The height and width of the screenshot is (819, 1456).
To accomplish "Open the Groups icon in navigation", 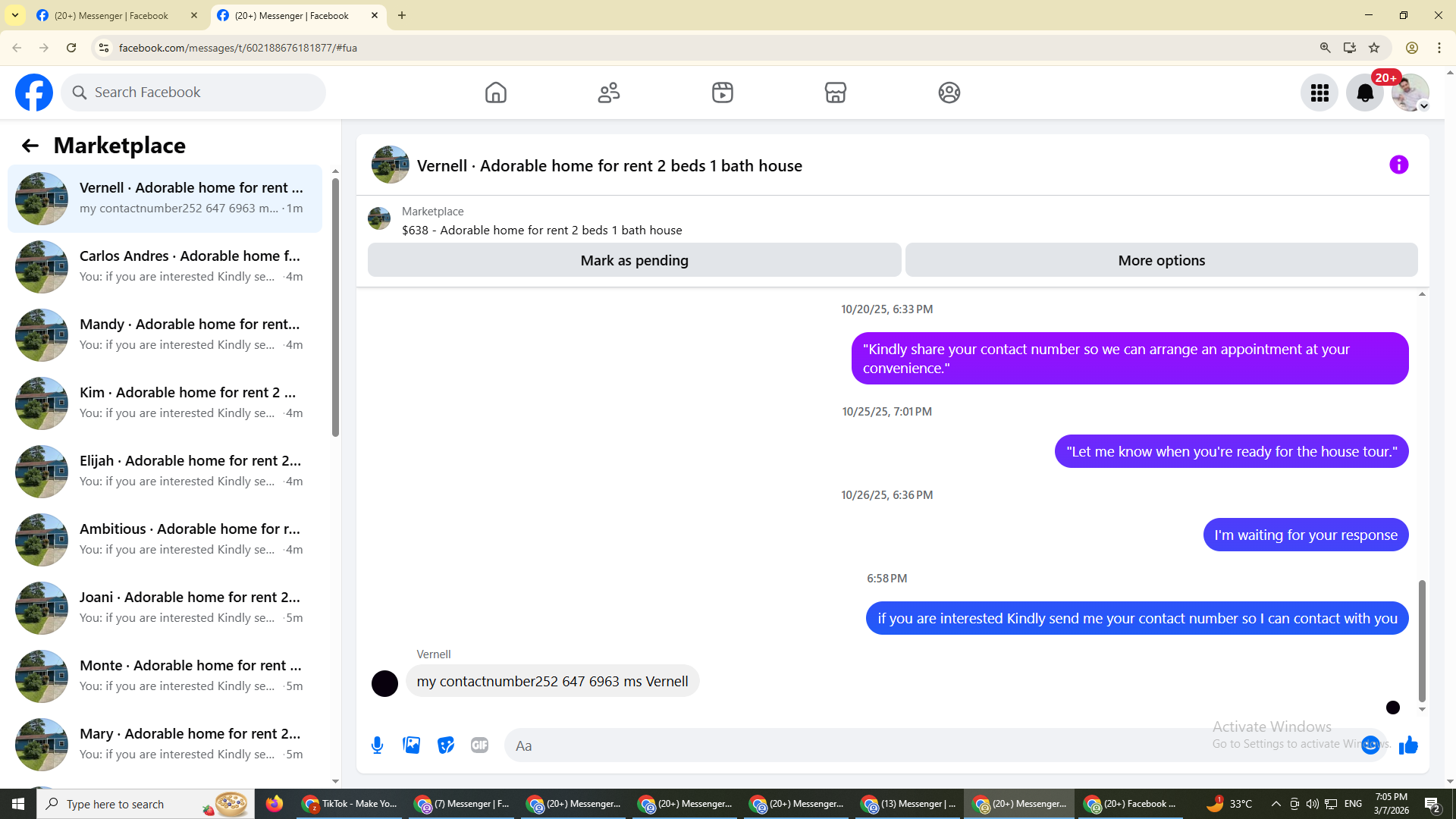I will 949,93.
